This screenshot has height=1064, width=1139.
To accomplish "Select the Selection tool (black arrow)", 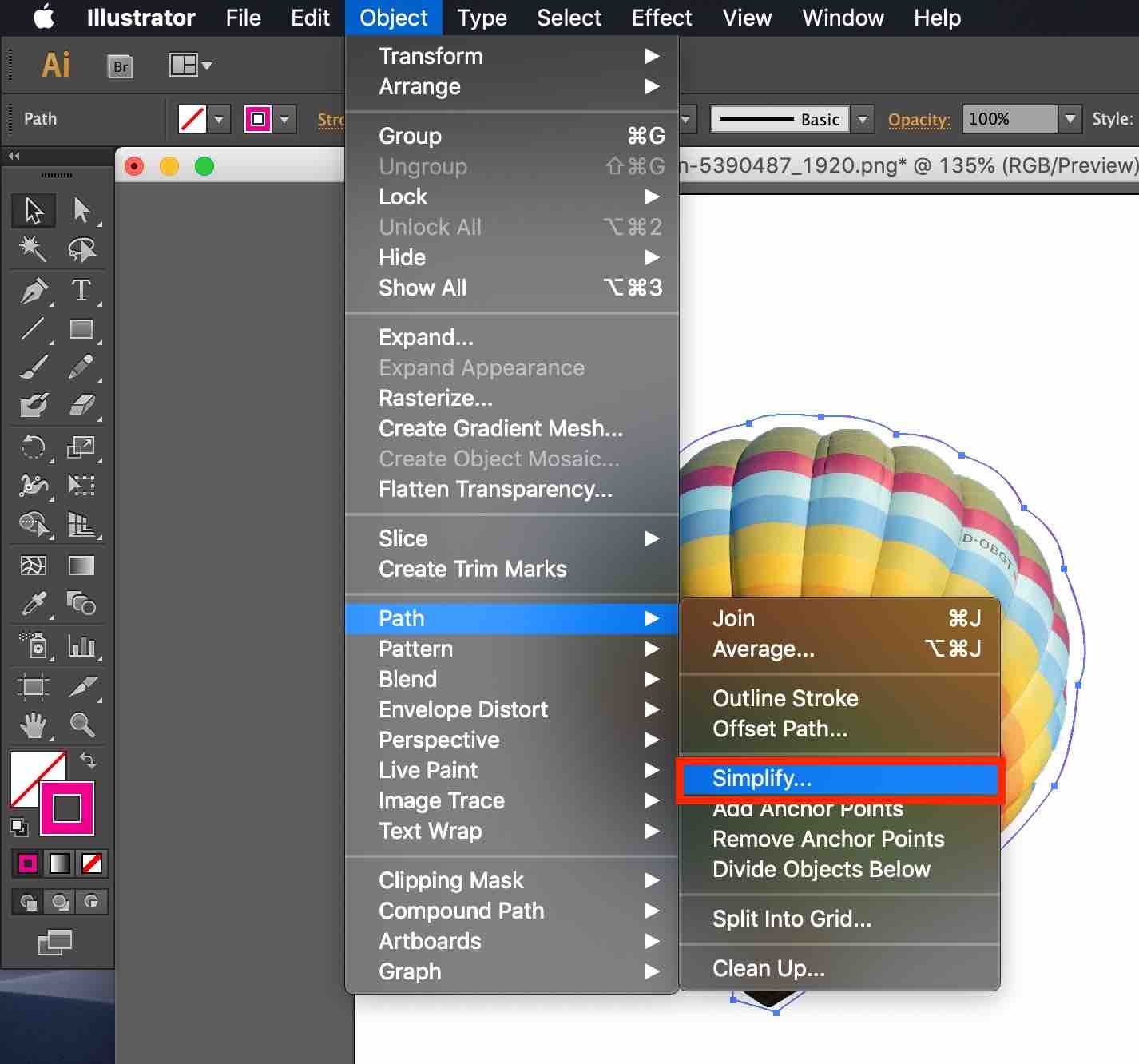I will coord(34,210).
